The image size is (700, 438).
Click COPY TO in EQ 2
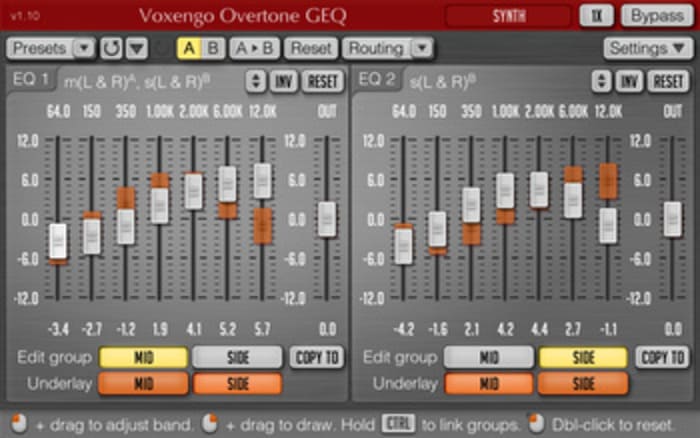click(662, 358)
